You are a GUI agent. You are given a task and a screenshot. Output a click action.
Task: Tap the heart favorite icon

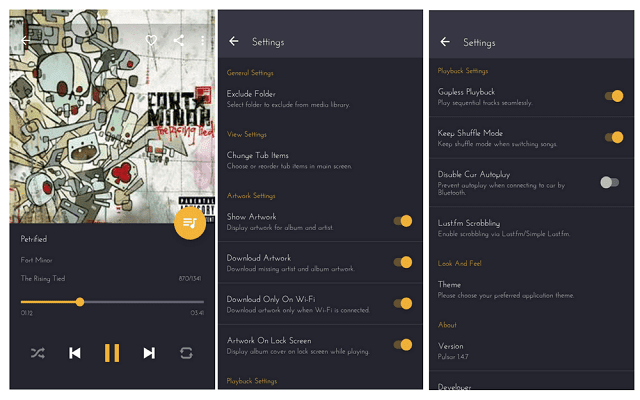pyautogui.click(x=151, y=40)
